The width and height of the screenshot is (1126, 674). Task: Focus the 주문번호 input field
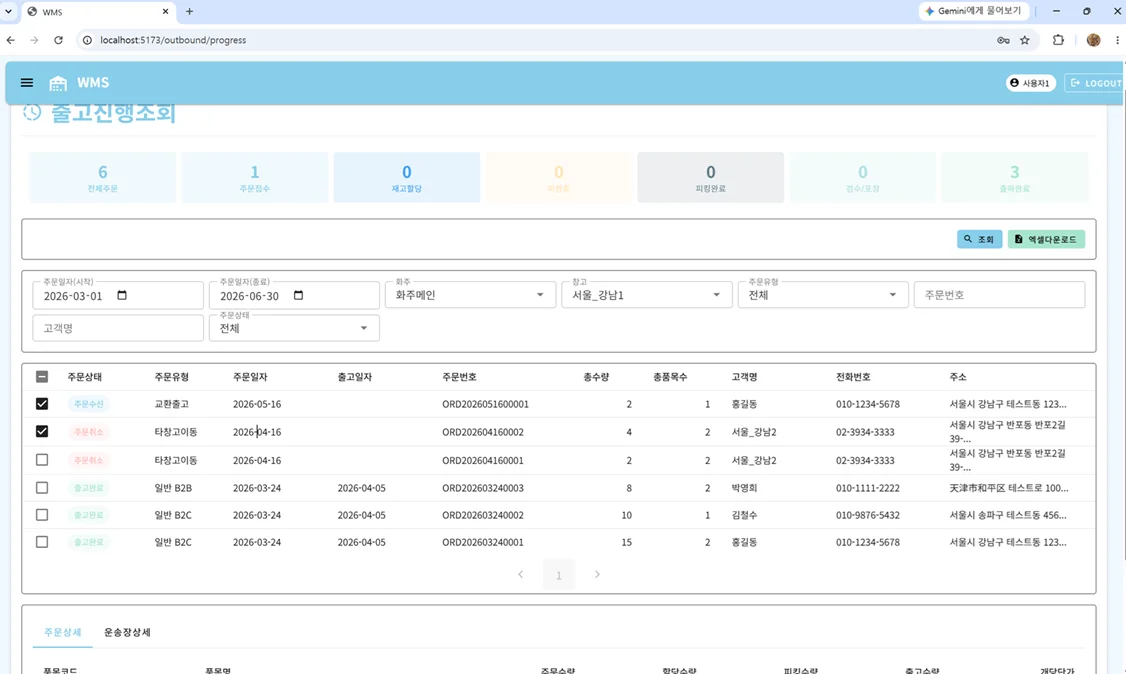coord(999,295)
